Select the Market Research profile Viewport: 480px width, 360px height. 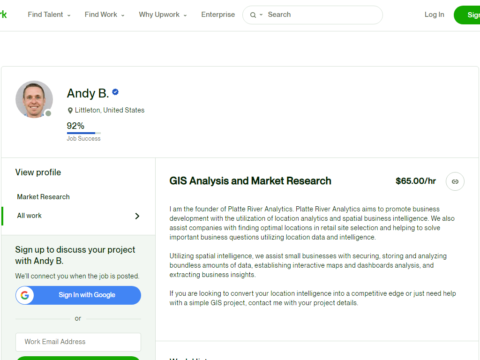pos(43,197)
